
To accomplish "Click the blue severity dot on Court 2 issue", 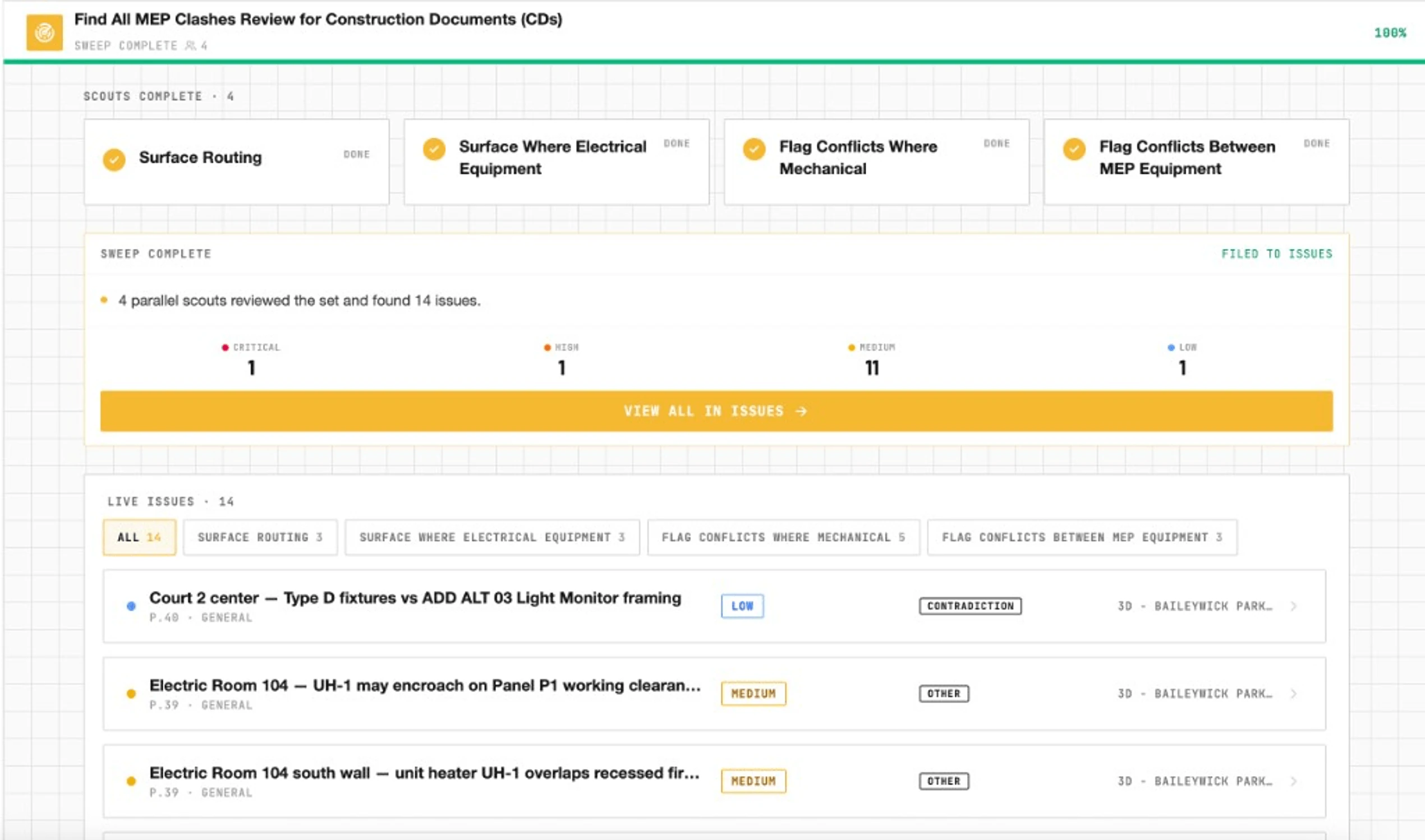I will coord(131,606).
